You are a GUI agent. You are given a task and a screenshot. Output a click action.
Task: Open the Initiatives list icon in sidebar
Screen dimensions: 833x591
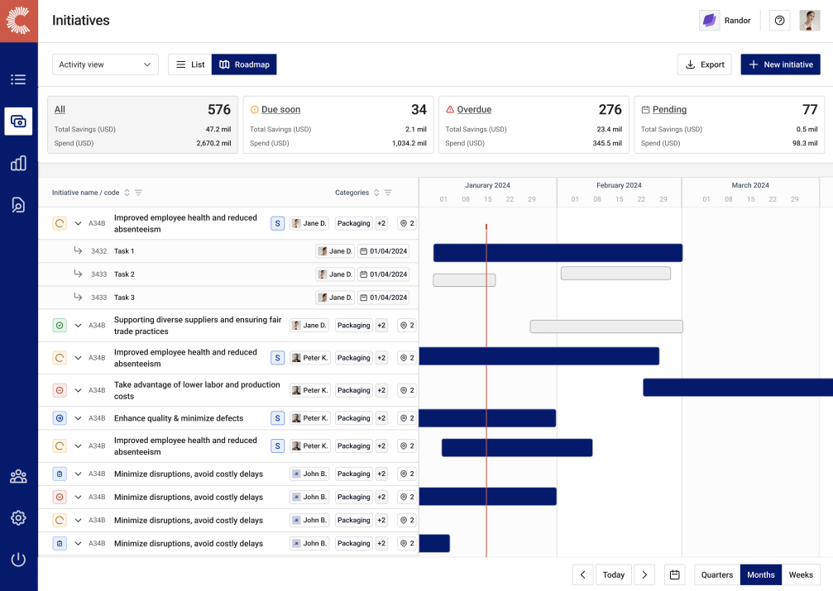click(18, 79)
